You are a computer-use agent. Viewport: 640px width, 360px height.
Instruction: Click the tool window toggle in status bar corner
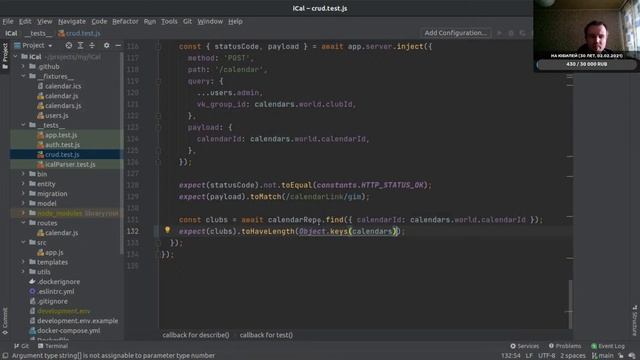click(5, 356)
